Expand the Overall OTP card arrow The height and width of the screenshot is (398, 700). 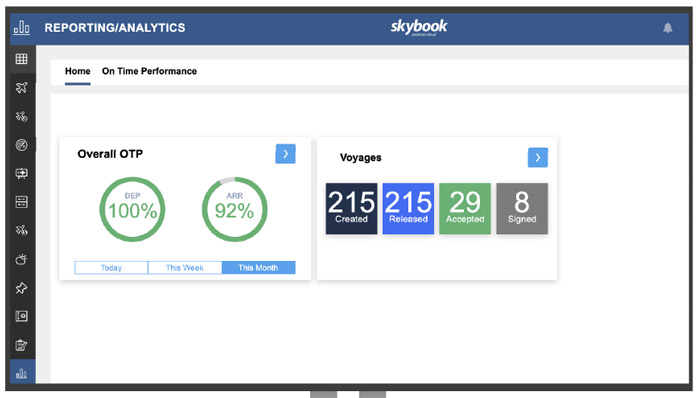click(286, 154)
